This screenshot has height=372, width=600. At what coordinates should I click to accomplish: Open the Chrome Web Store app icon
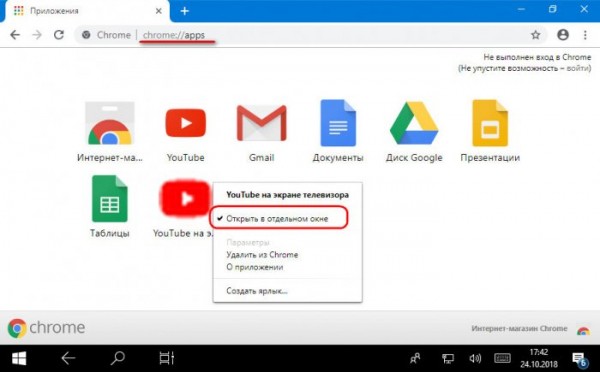point(109,123)
